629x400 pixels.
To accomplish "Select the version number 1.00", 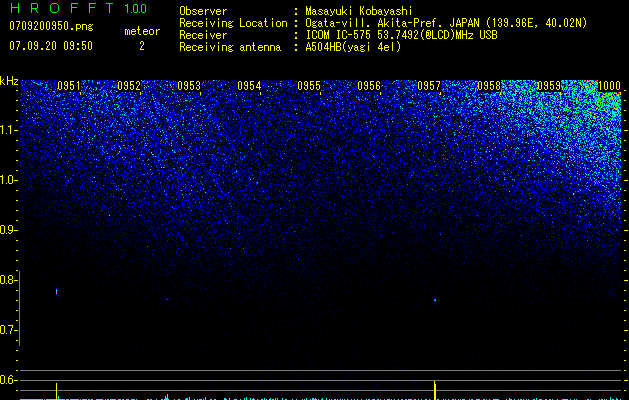I will 136,9.
